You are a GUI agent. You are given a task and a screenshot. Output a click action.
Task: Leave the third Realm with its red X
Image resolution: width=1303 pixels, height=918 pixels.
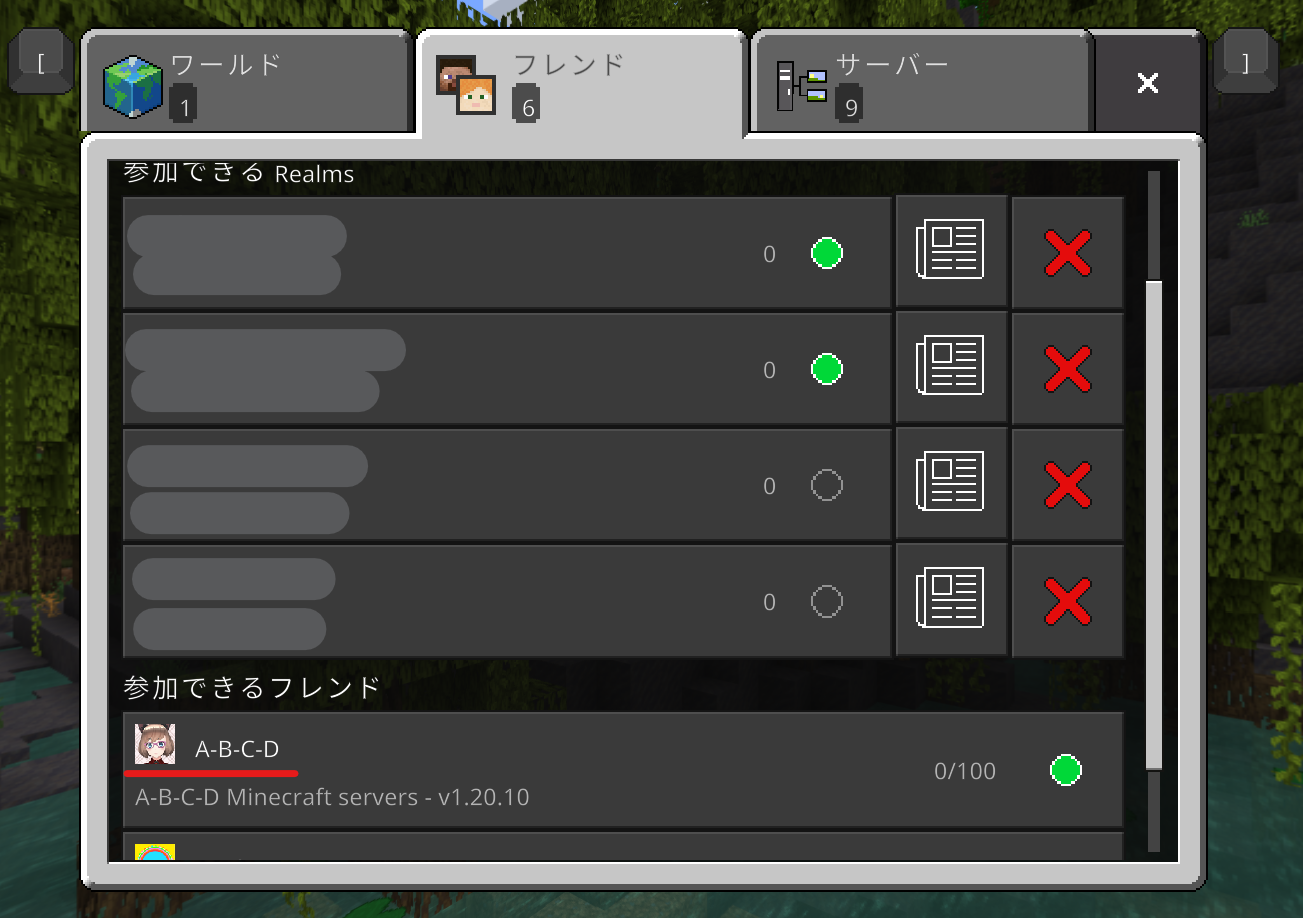(x=1068, y=484)
